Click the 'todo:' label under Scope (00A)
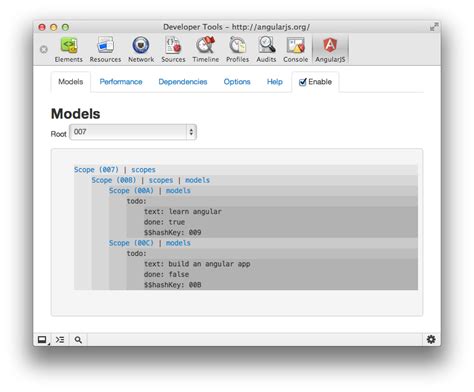This screenshot has width=474, height=392. [x=136, y=201]
